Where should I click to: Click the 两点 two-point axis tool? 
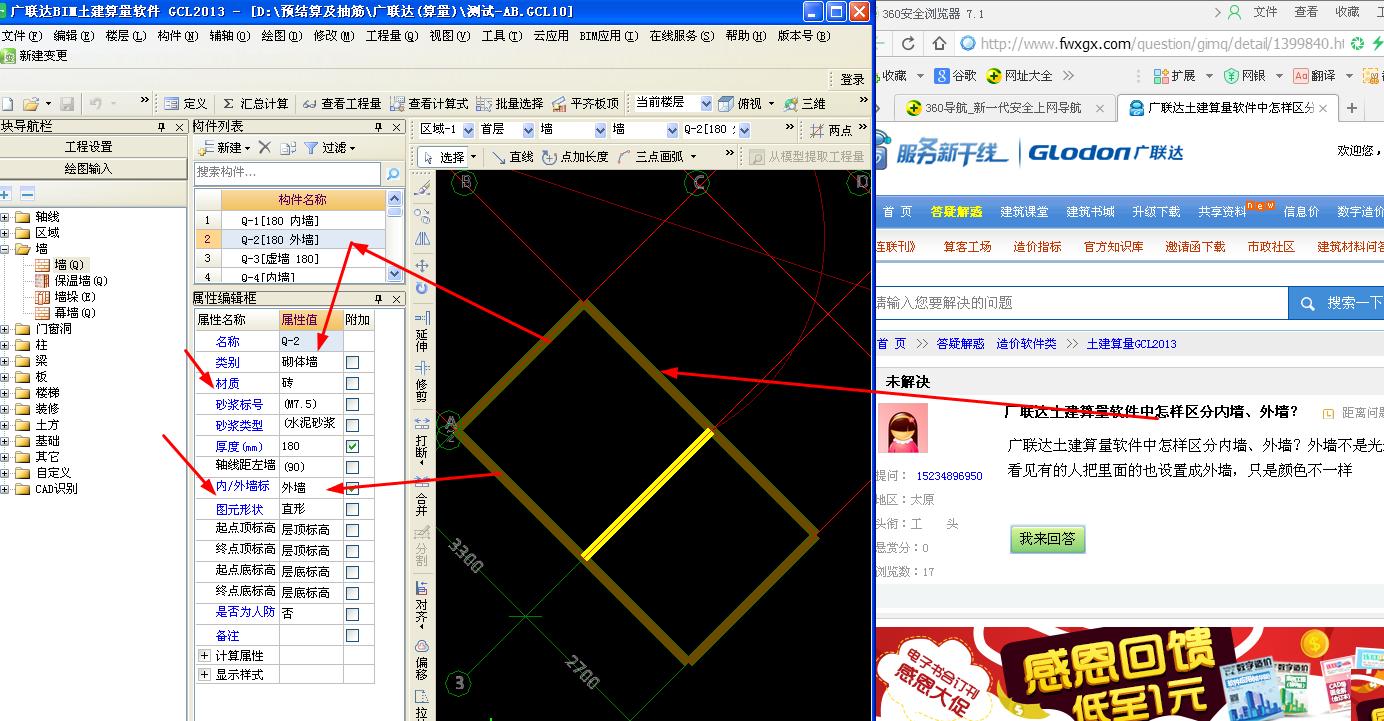(x=831, y=131)
